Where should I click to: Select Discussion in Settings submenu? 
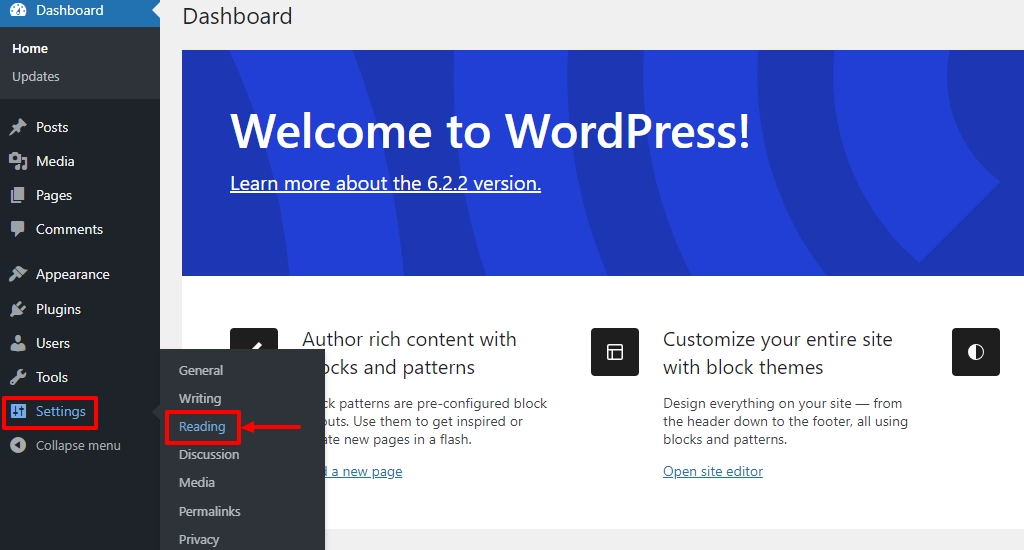pos(209,454)
